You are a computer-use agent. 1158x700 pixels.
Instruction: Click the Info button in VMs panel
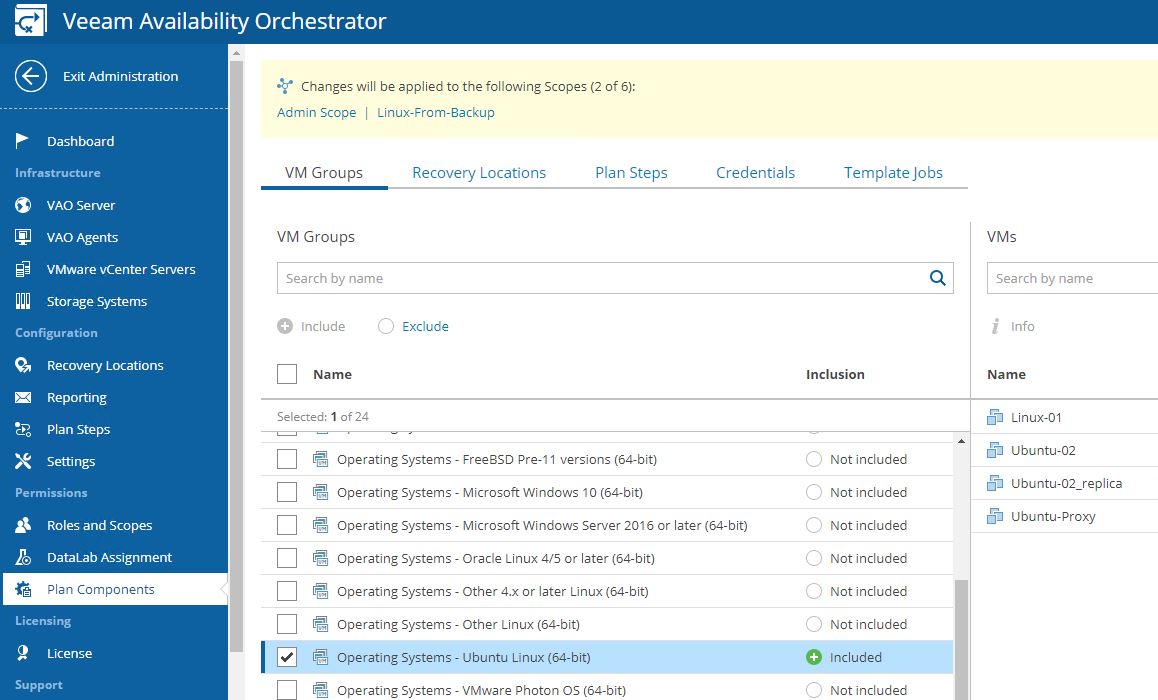pos(1012,326)
